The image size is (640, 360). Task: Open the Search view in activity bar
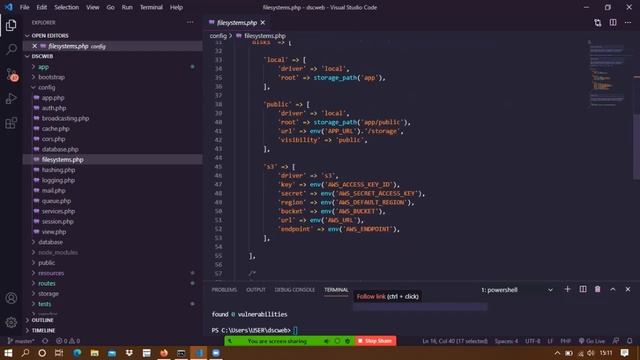coord(11,49)
